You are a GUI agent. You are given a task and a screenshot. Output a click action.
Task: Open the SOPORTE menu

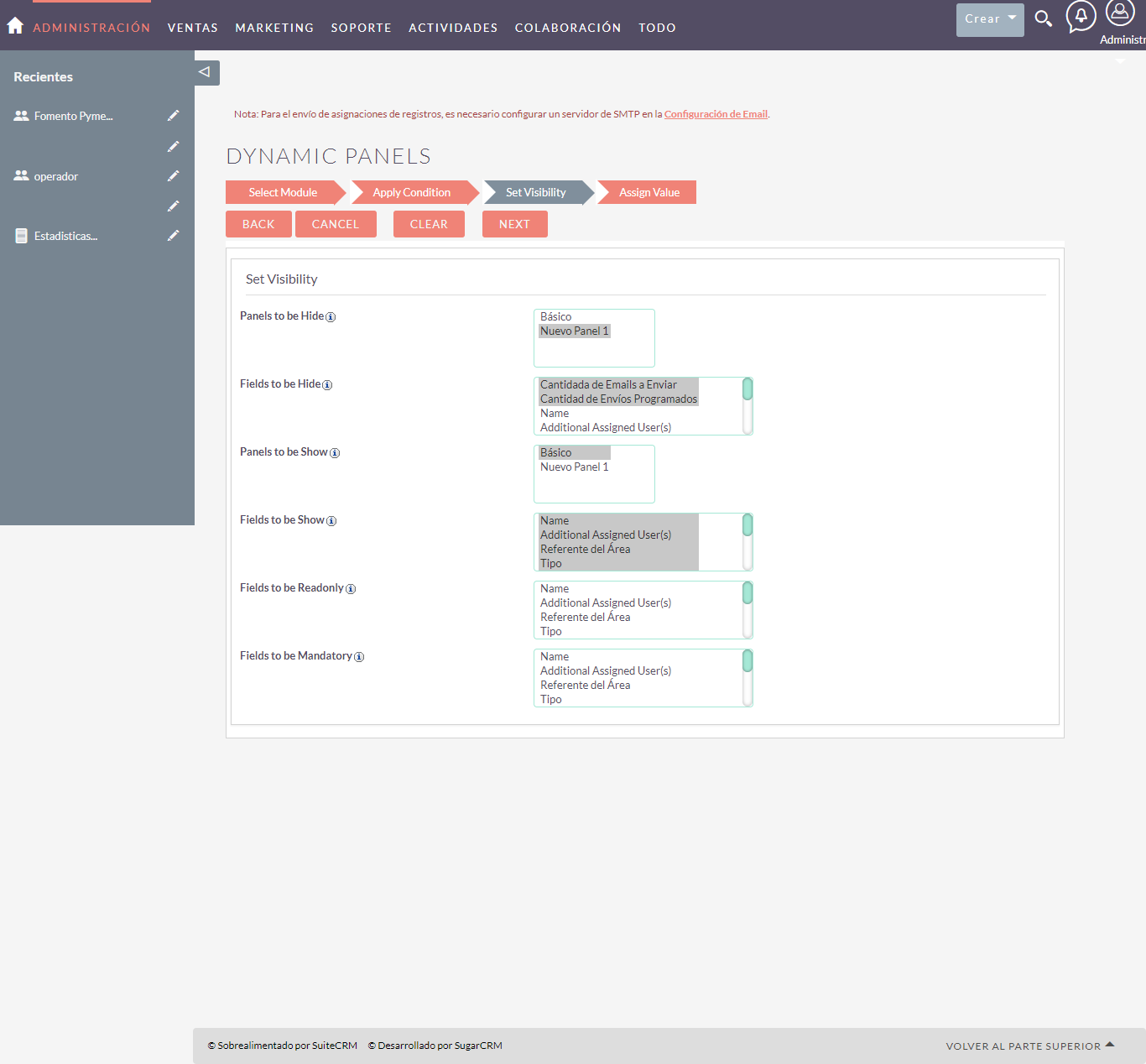tap(362, 28)
